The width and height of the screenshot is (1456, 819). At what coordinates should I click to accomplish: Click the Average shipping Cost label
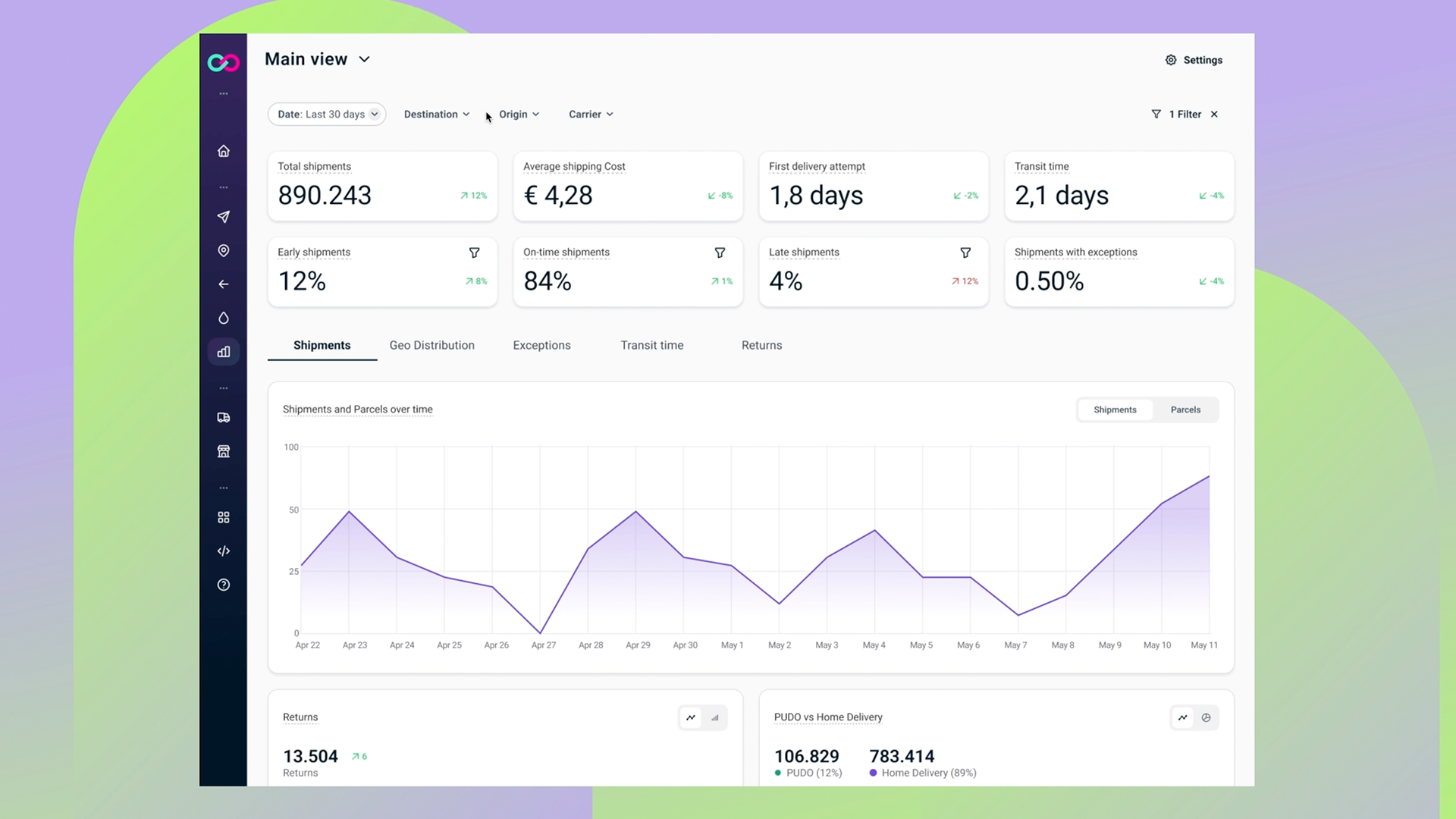[574, 167]
